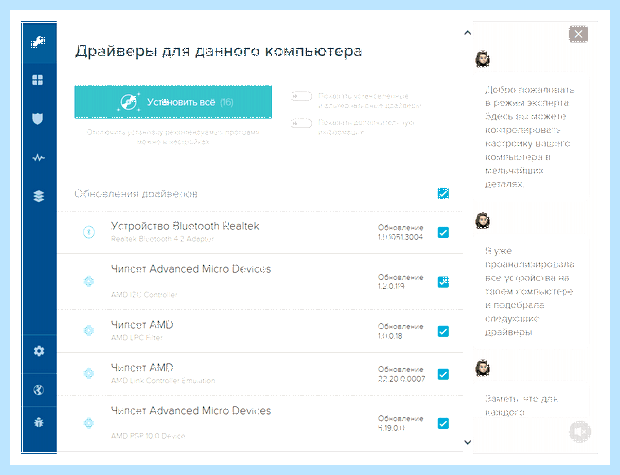The width and height of the screenshot is (620, 475).
Task: Click the bug report icon in sidebar
Action: click(39, 422)
